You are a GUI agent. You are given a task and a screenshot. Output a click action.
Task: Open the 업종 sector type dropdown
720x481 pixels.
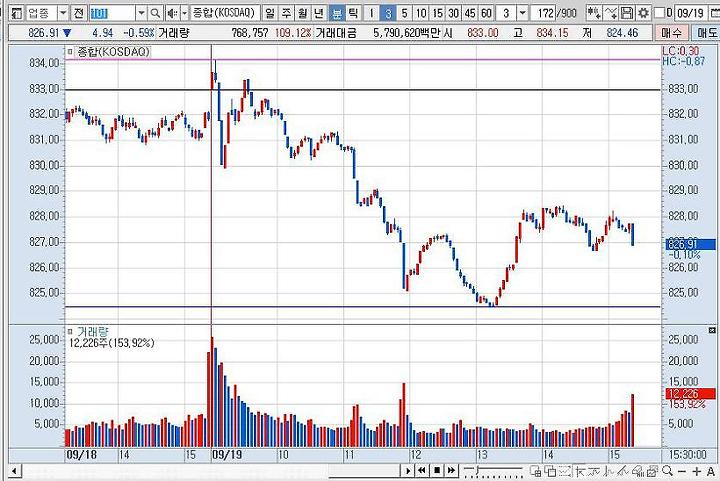pos(63,13)
